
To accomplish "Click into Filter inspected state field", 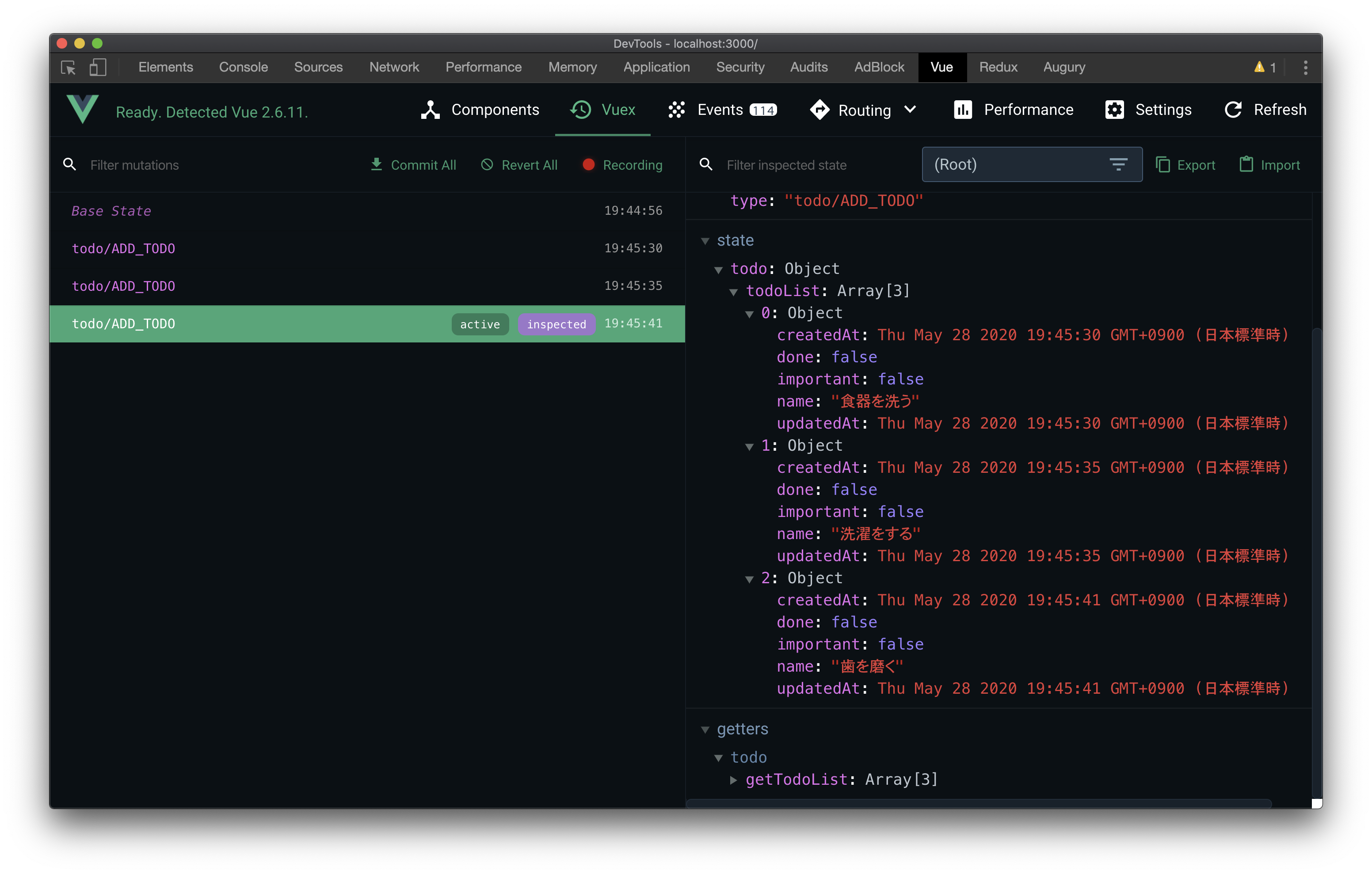I will pos(819,165).
